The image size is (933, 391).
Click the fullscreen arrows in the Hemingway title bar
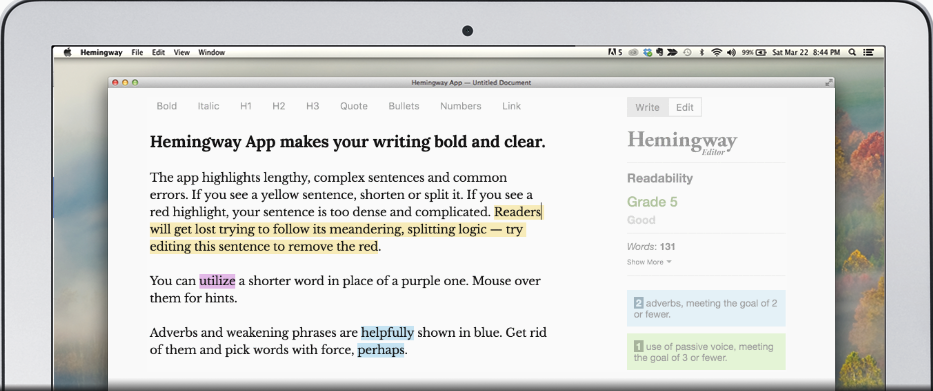click(x=829, y=83)
